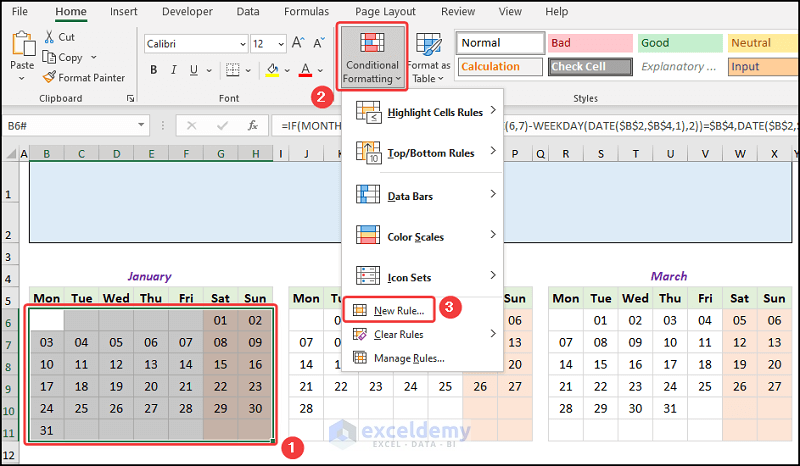Image resolution: width=800 pixels, height=466 pixels.
Task: Cancel formula entry X icon
Action: 191,126
